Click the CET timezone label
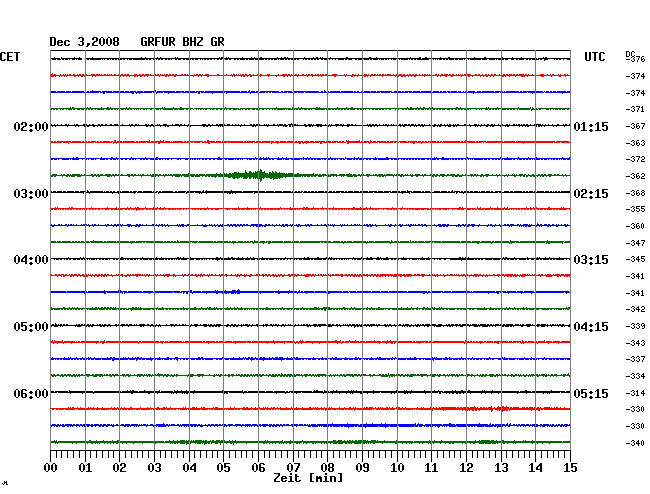Screen dimensions: 650x494 (10, 57)
